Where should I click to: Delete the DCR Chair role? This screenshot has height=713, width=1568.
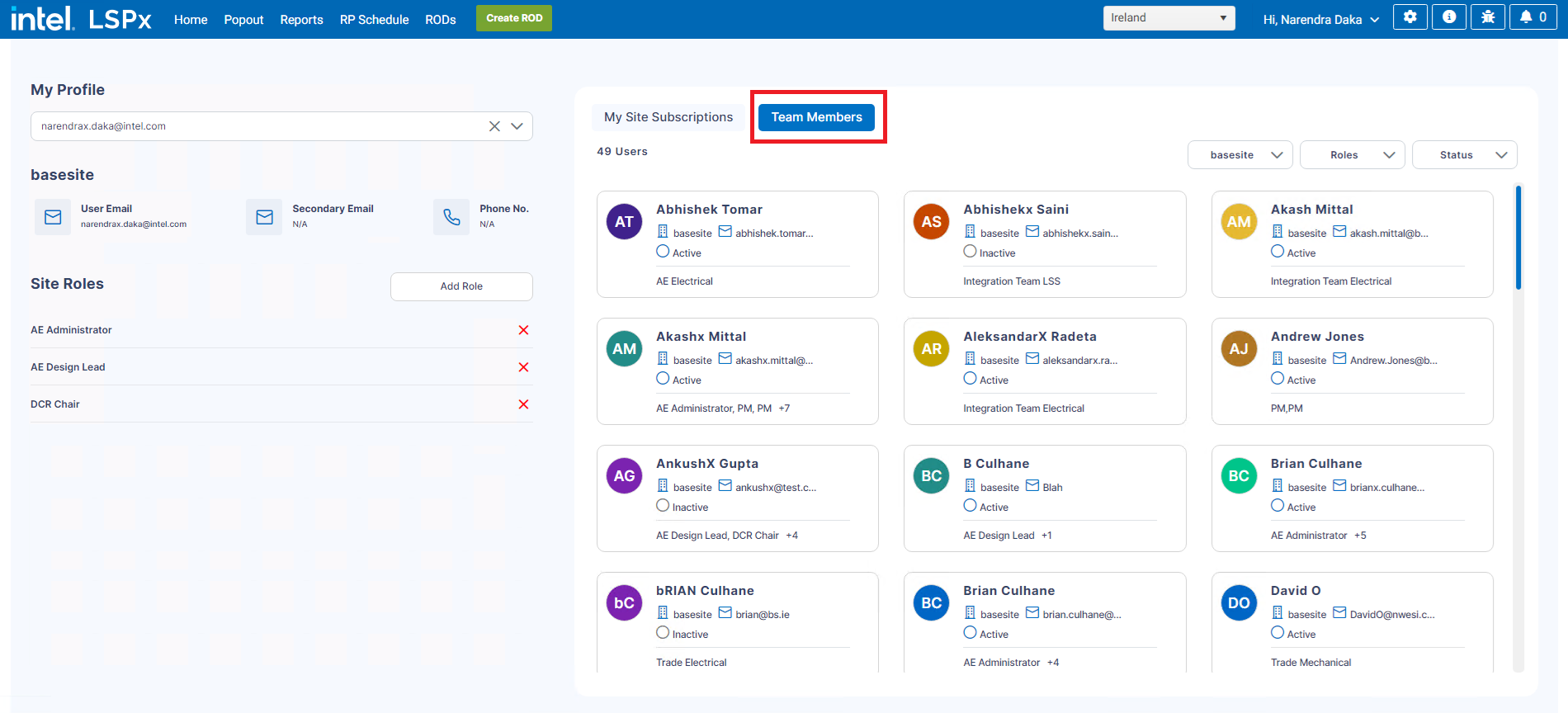coord(523,404)
